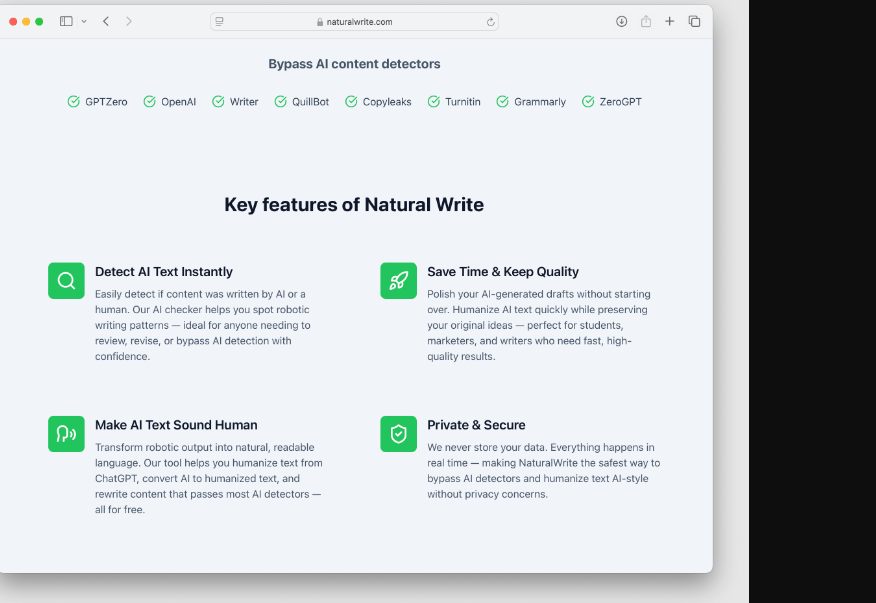Click the "Save Time & Keep Quality" title

click(503, 272)
